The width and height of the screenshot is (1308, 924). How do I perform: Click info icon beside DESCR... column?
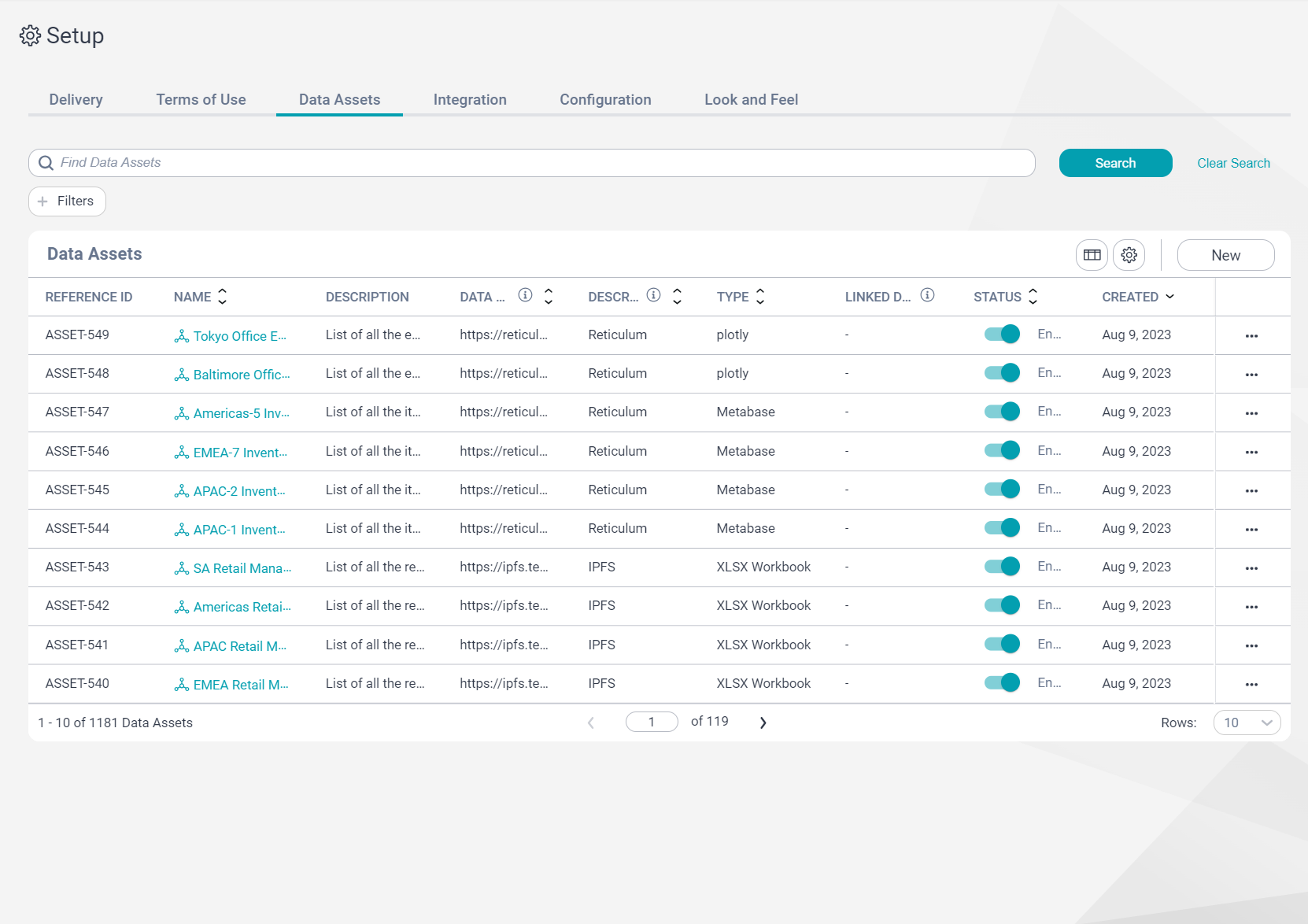[653, 295]
